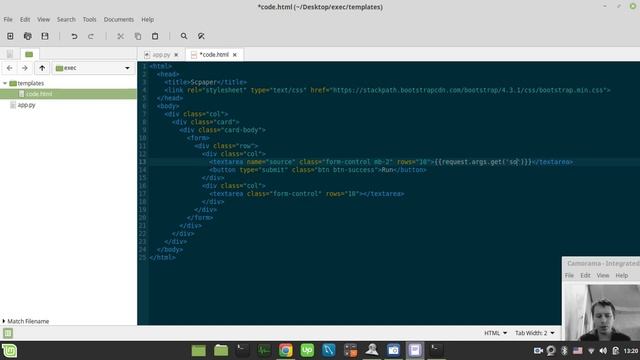Open Bluetooth tray icon
Image resolution: width=640 pixels, height=360 pixels.
click(x=564, y=351)
